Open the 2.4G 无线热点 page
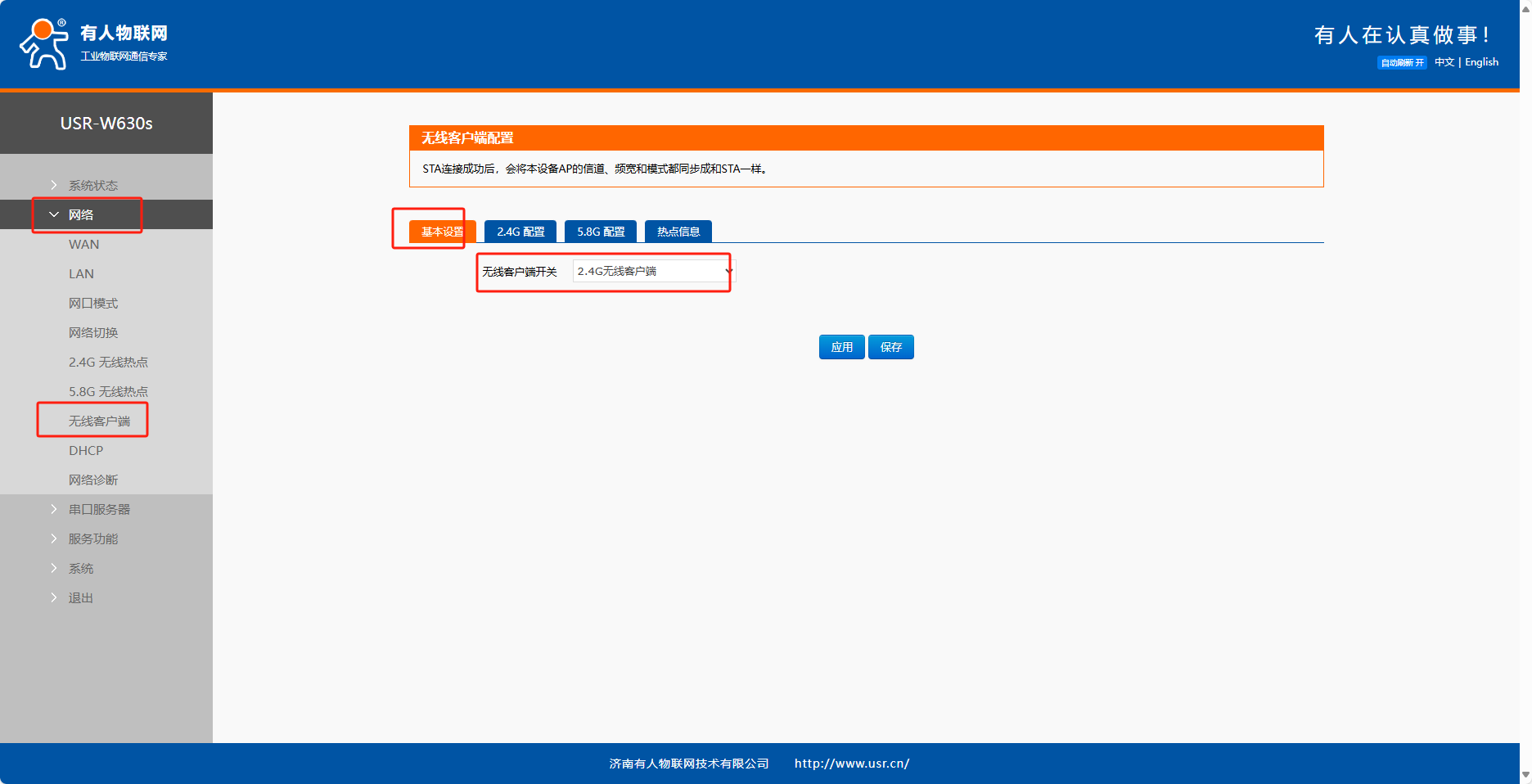 coord(108,362)
